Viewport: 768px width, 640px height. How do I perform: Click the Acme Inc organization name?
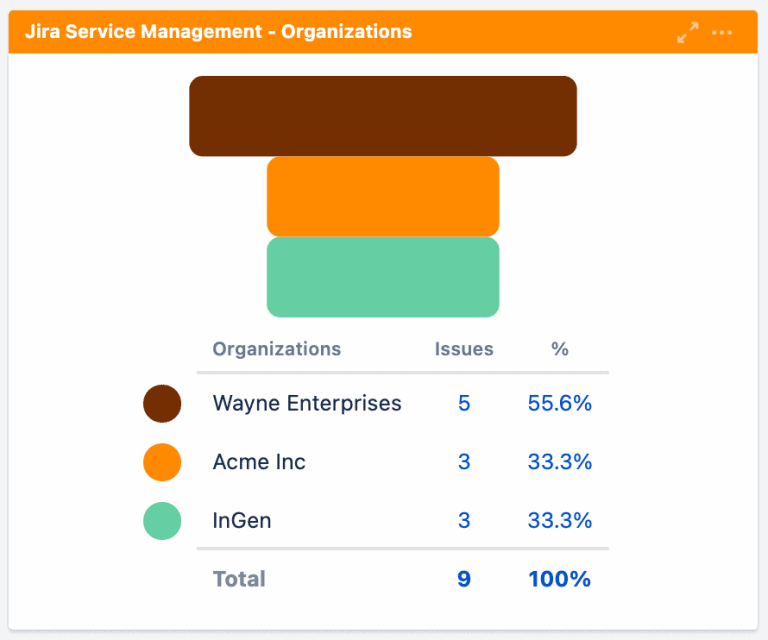tap(259, 462)
